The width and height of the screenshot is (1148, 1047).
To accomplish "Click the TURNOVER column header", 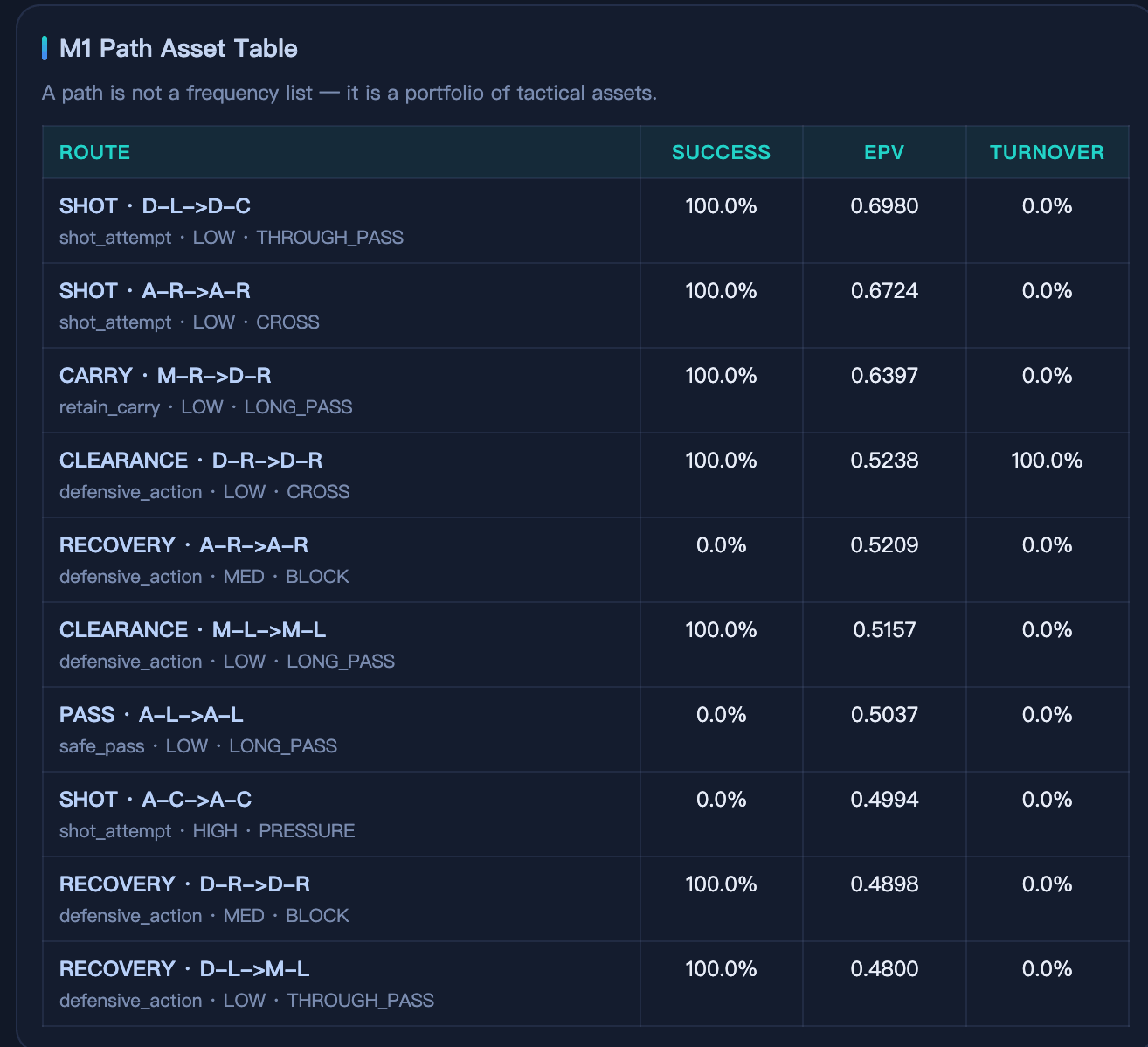I will click(x=1047, y=152).
